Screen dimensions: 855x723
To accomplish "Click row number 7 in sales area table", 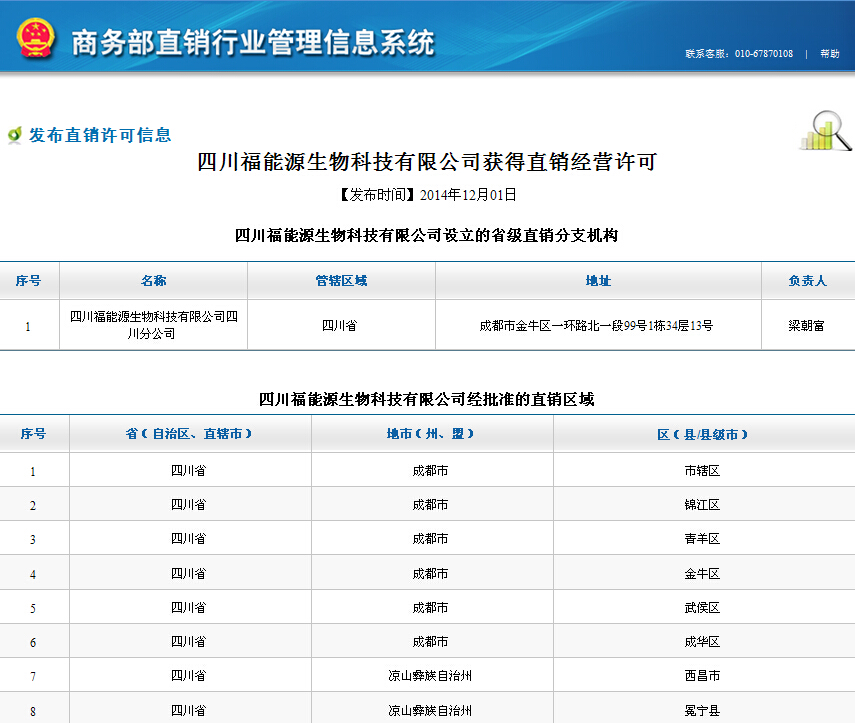I will pos(33,676).
